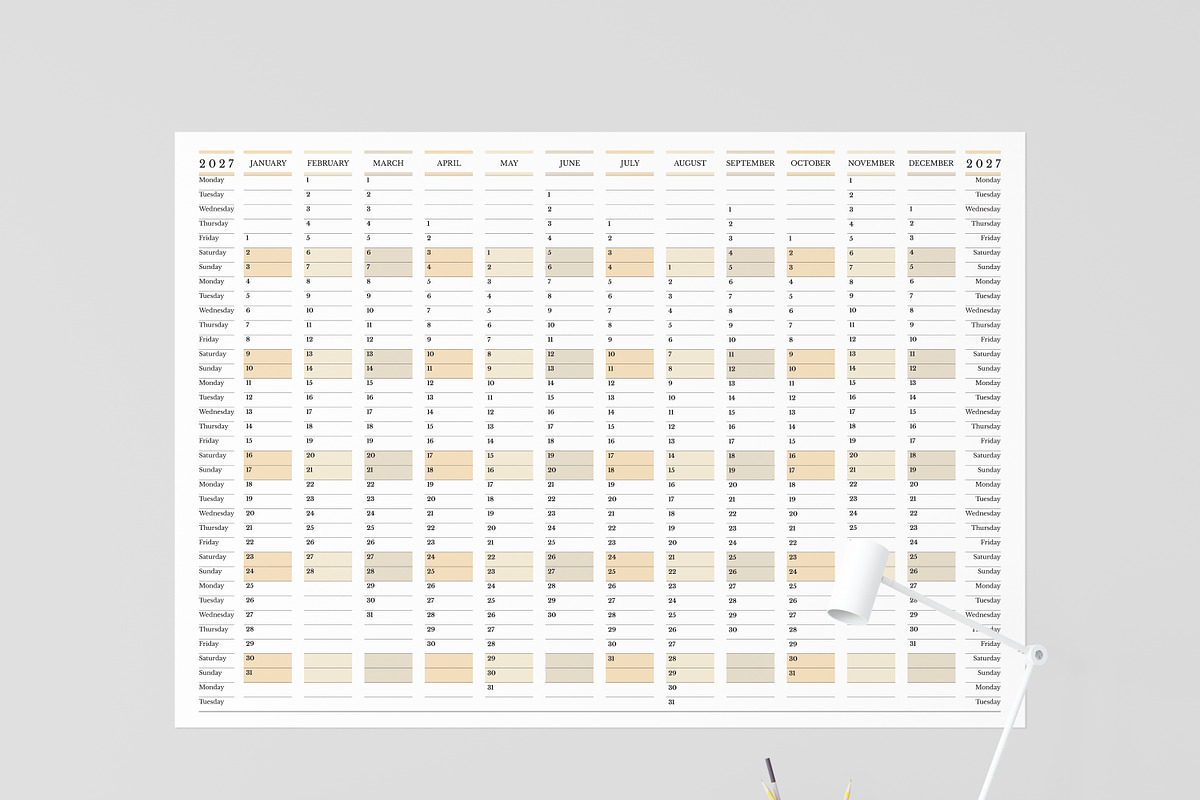Click the 2027 label beside DECEMBER
This screenshot has width=1200, height=800.
point(983,164)
